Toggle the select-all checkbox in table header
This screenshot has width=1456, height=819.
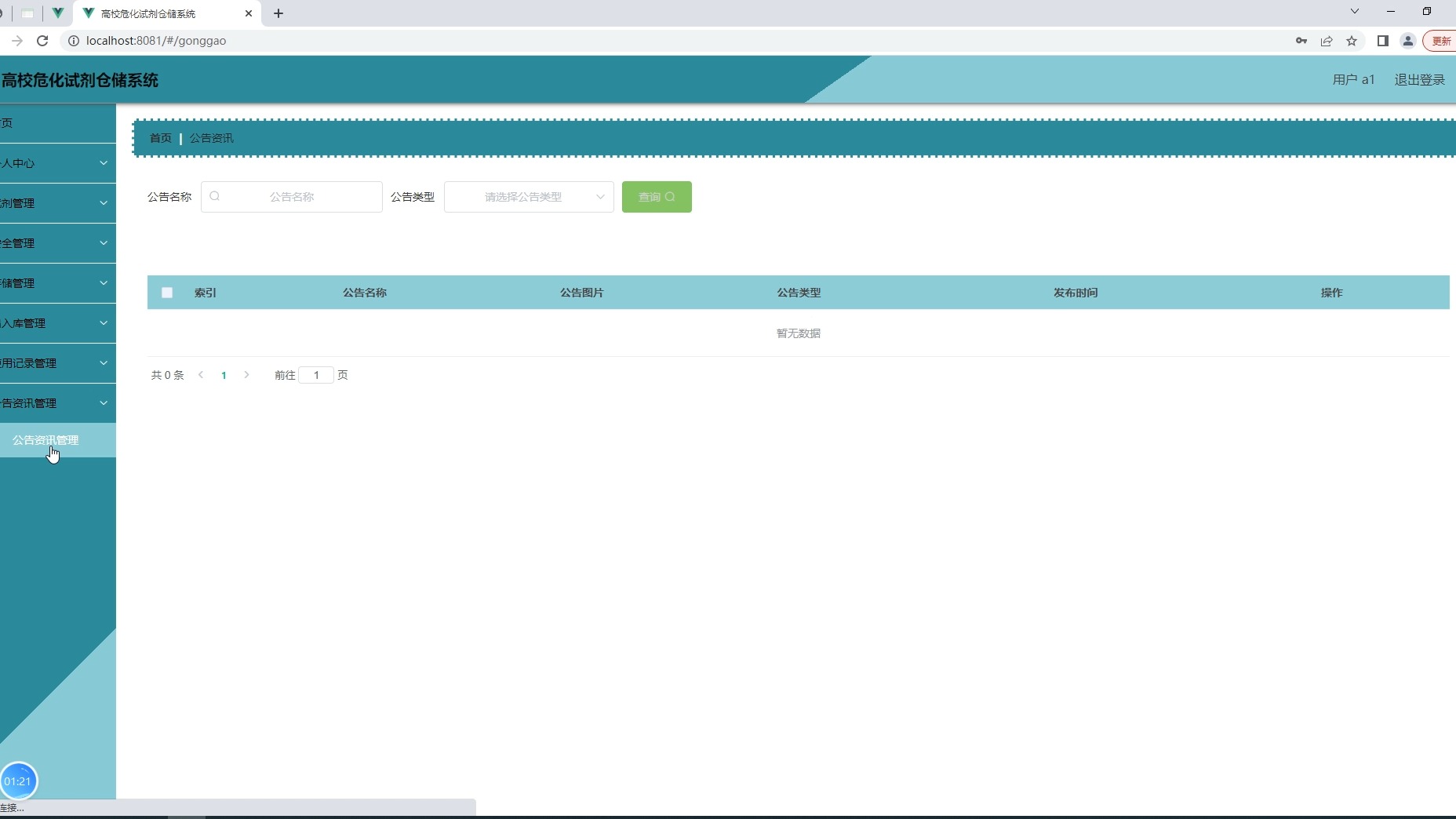coord(167,293)
